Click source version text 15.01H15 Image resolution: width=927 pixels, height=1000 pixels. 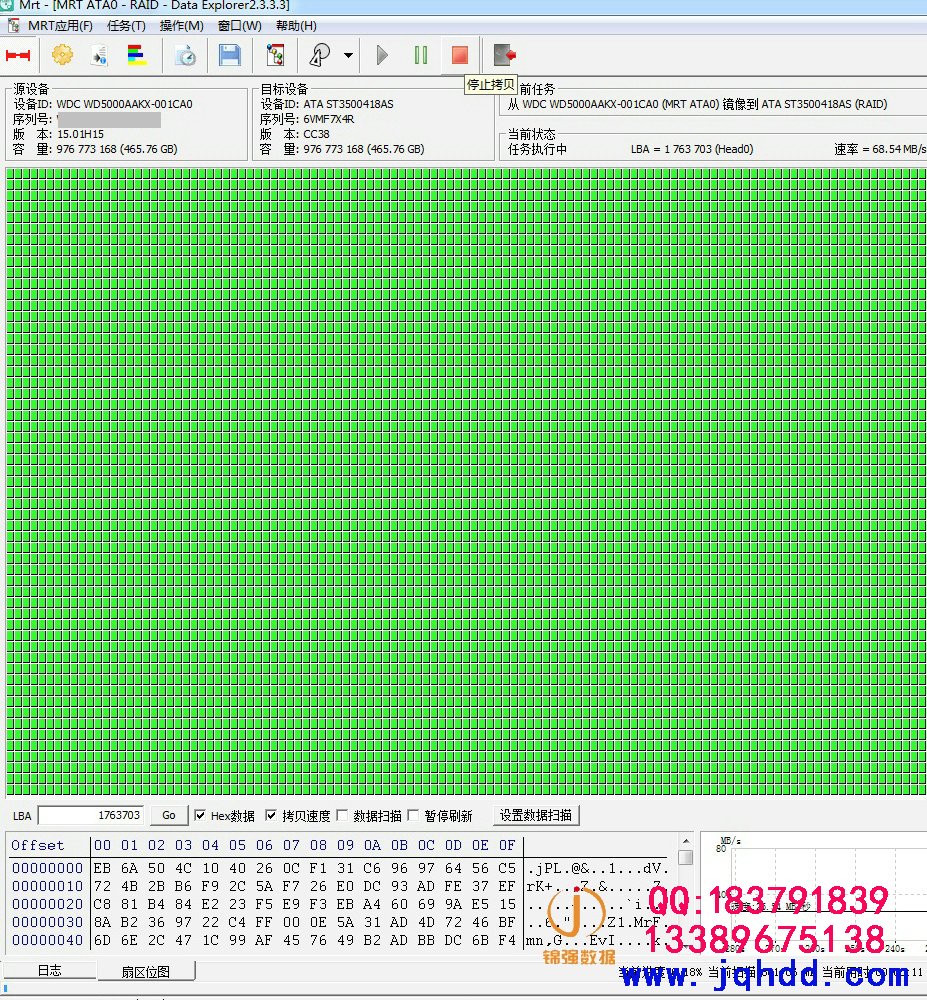click(80, 134)
